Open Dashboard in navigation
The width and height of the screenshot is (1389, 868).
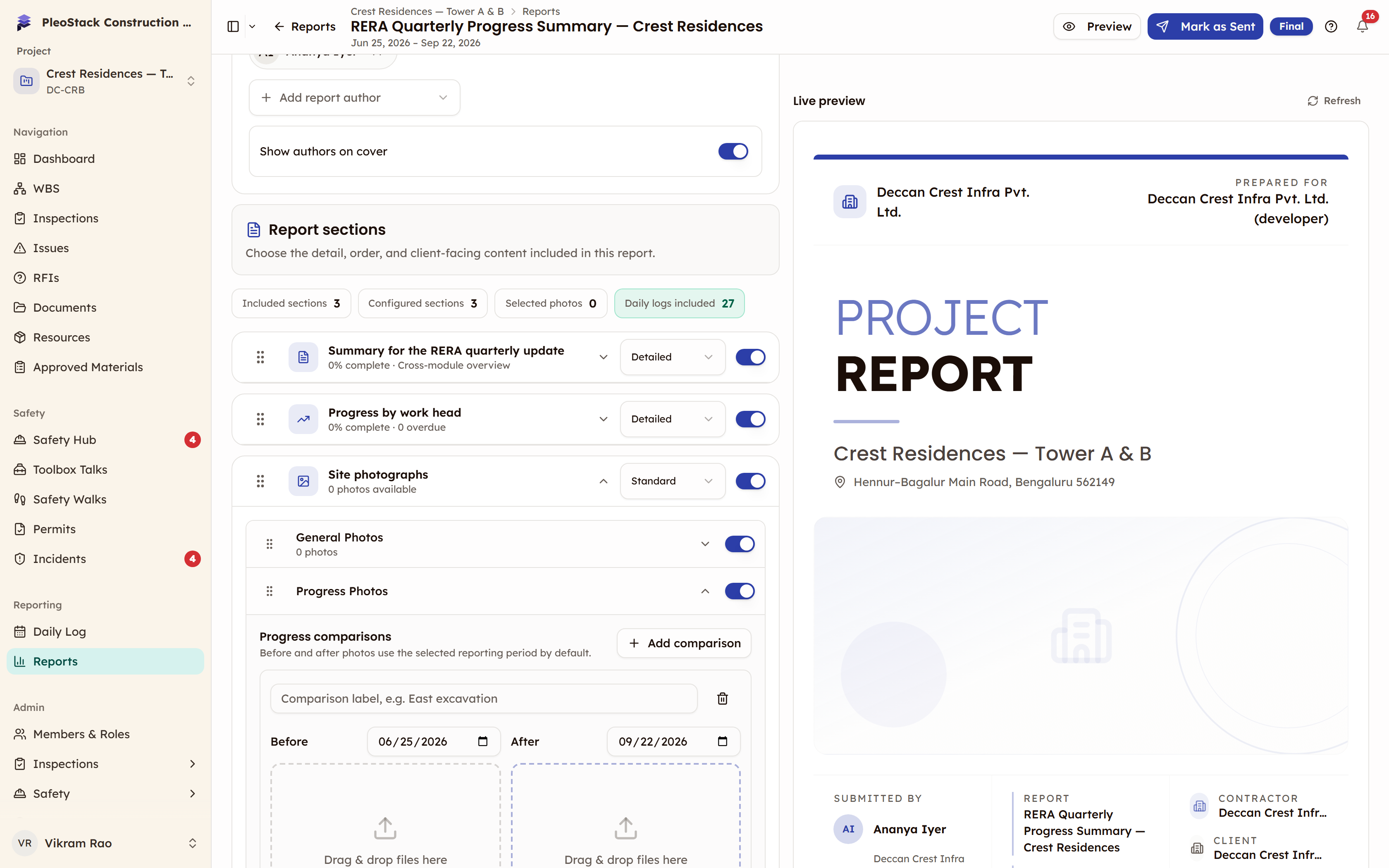[105, 158]
